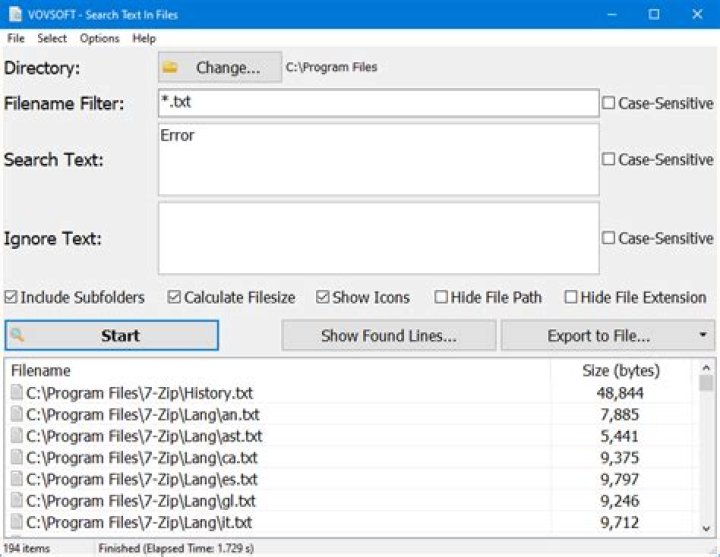Open the Options menu
The width and height of the screenshot is (720, 557).
100,39
